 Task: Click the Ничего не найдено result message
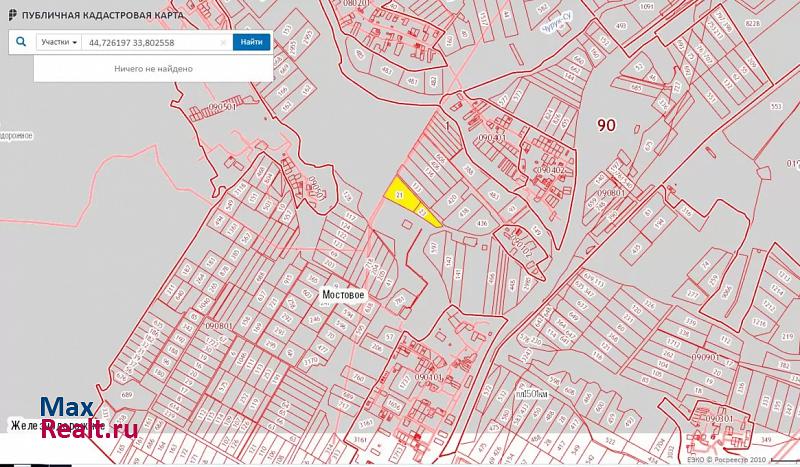[x=153, y=69]
